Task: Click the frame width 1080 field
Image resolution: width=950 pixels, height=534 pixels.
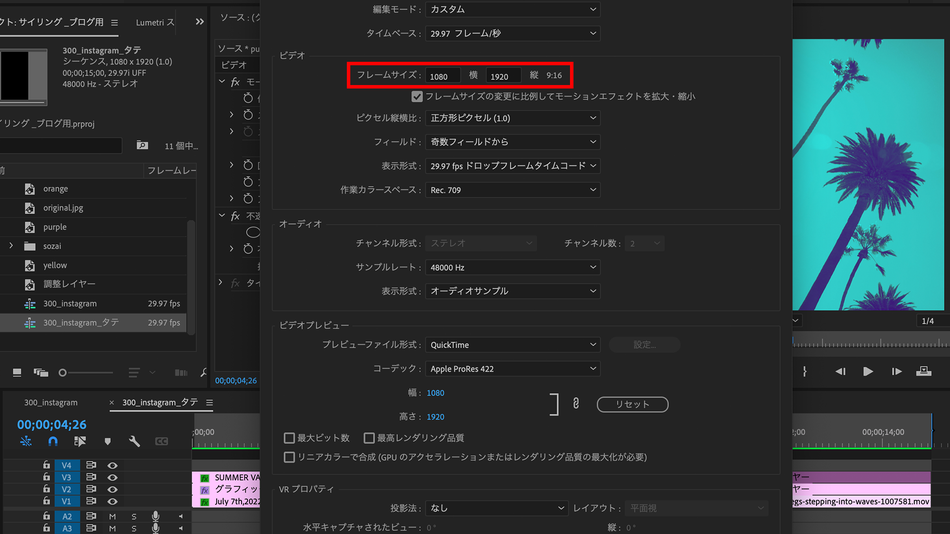Action: pyautogui.click(x=442, y=76)
